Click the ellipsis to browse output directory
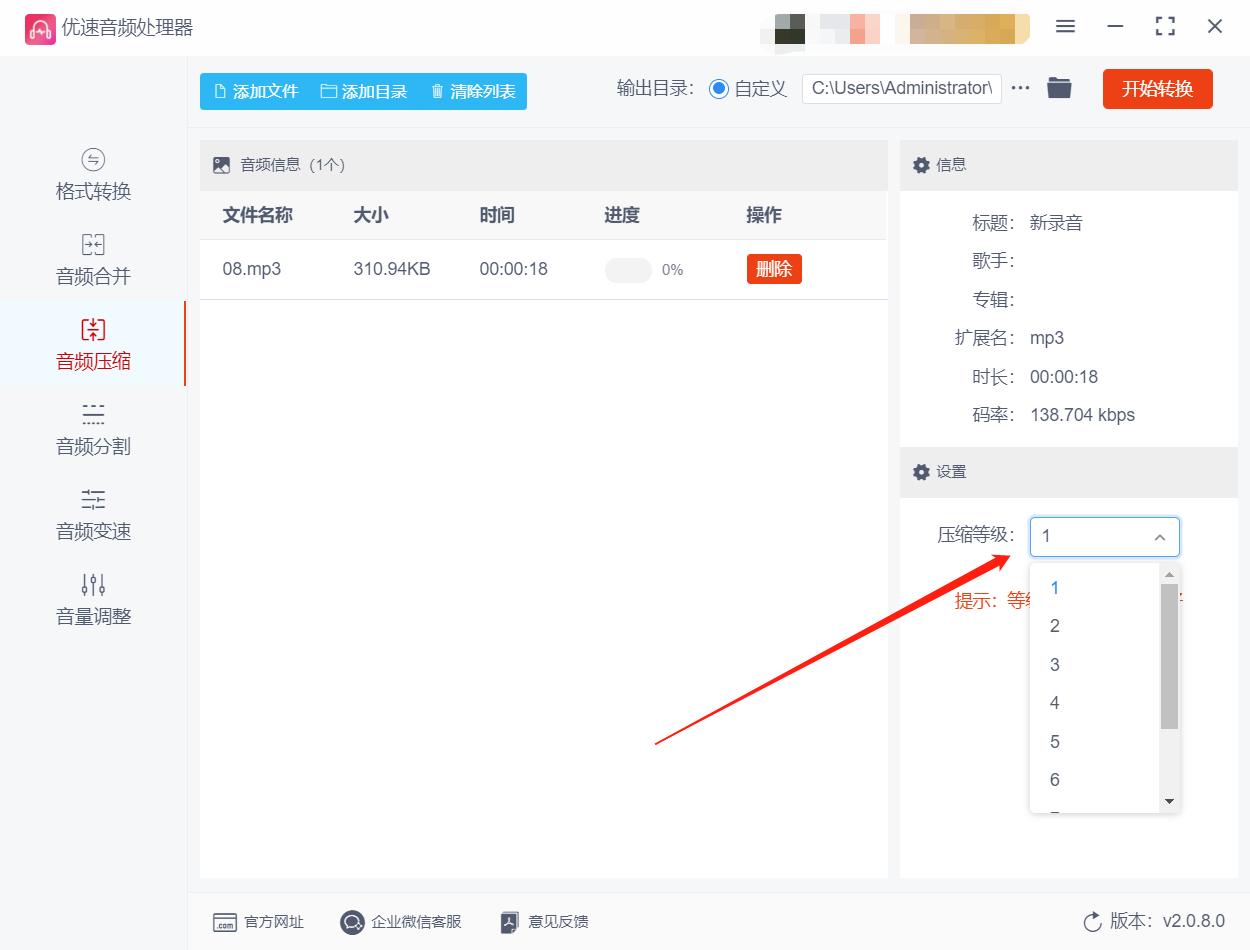The image size is (1250, 950). tap(1020, 88)
